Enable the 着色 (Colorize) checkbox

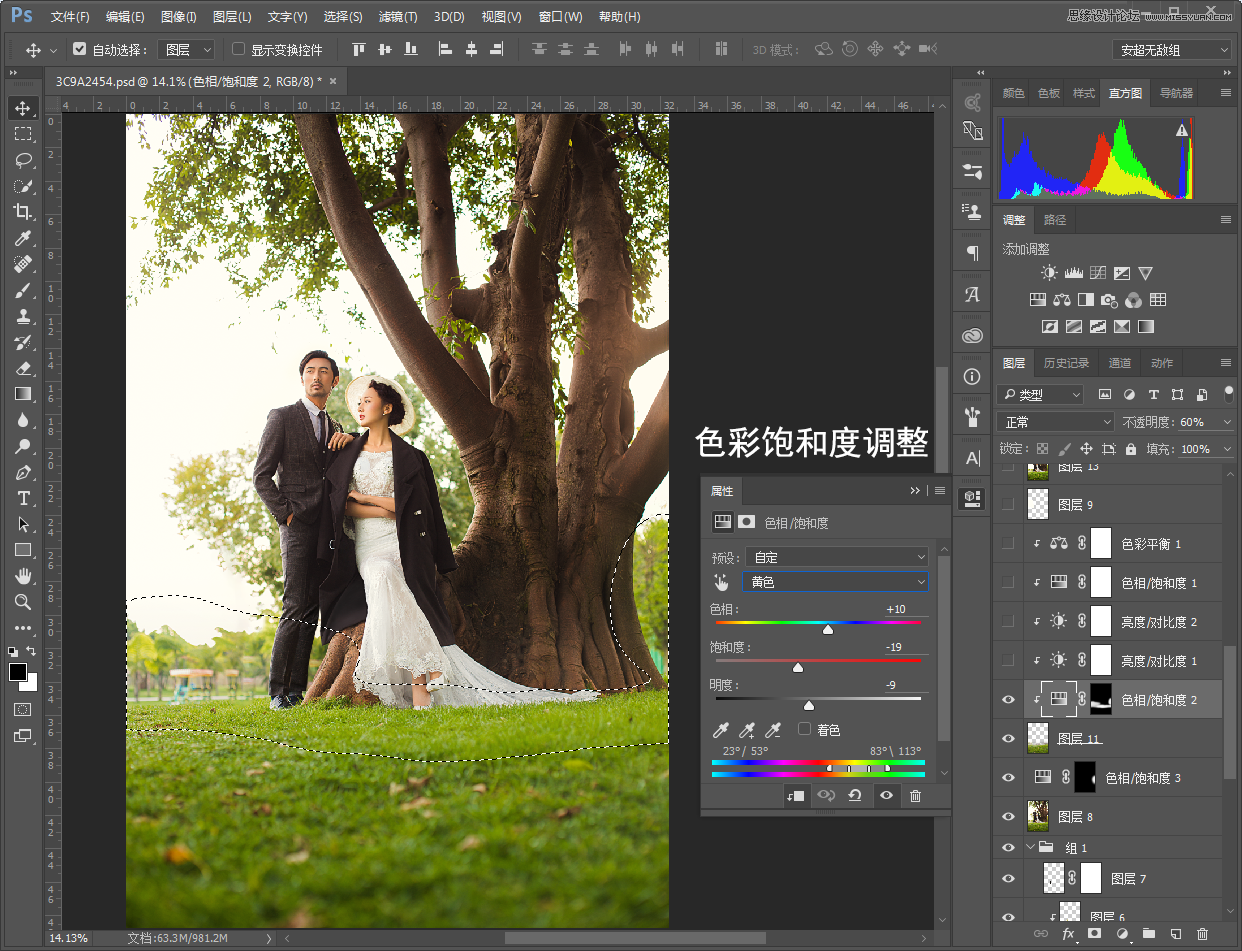pyautogui.click(x=805, y=730)
